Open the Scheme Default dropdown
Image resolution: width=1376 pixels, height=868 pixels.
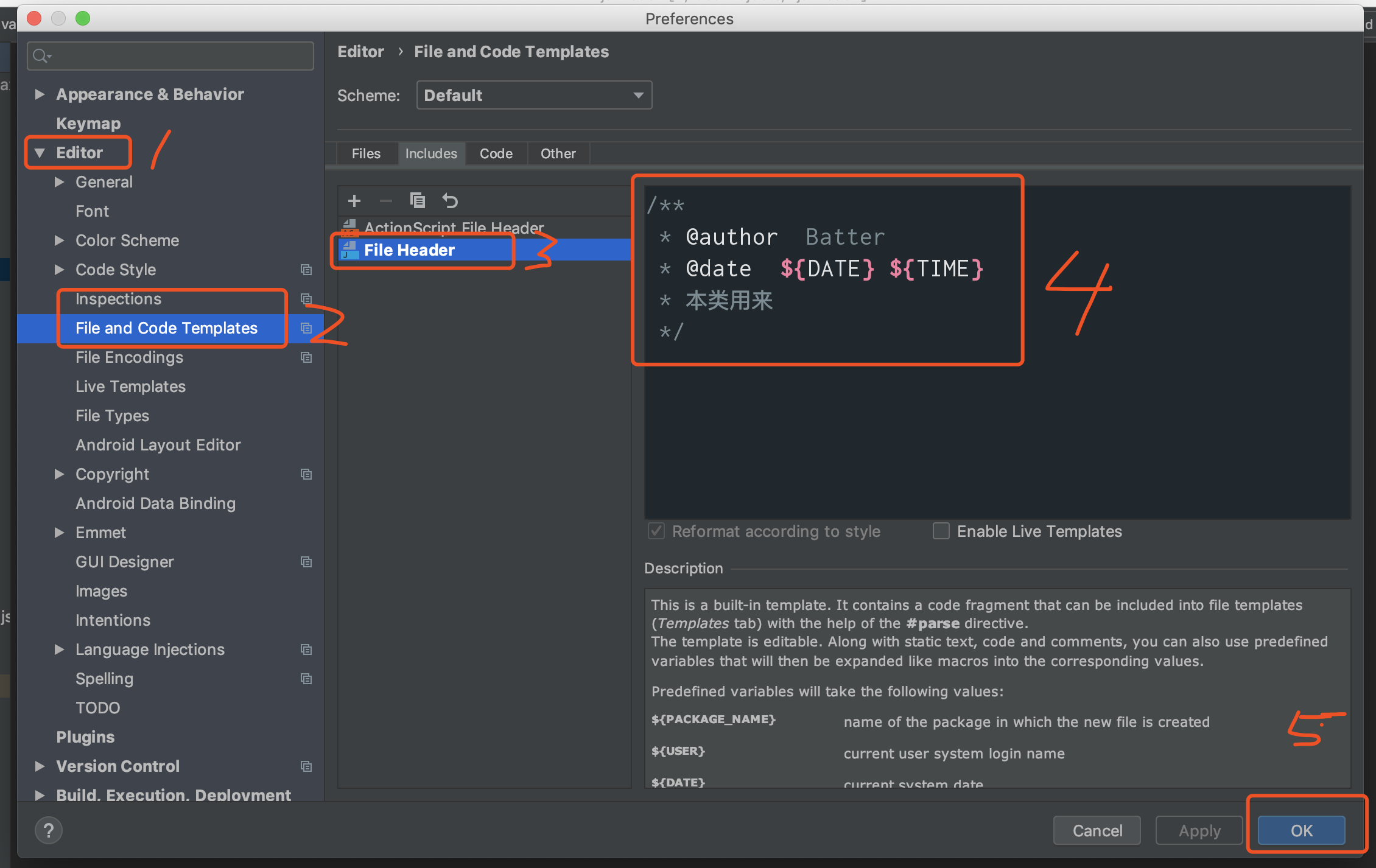pyautogui.click(x=533, y=95)
